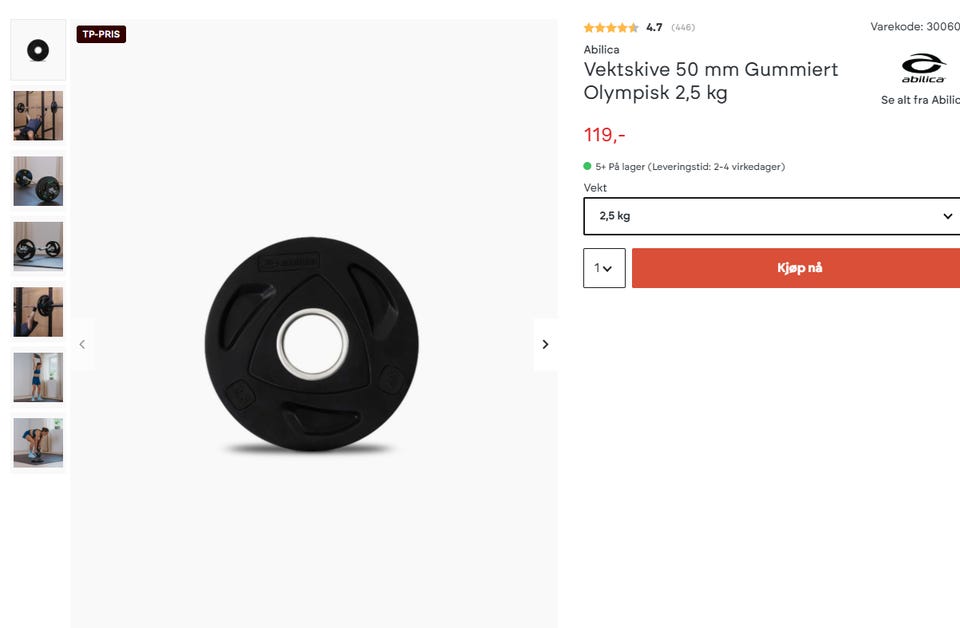Click the Abilica brand logo
The width and height of the screenshot is (960, 628).
point(923,68)
